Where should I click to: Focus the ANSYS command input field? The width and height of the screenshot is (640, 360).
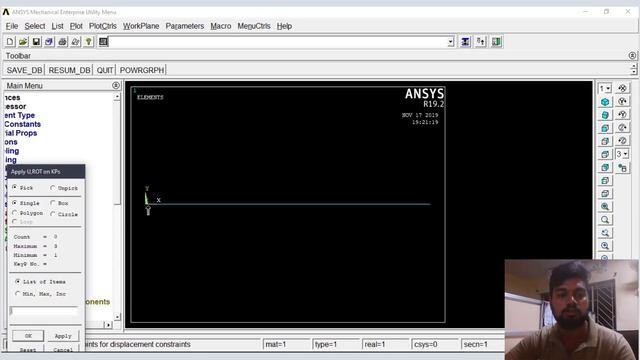[x=278, y=42]
